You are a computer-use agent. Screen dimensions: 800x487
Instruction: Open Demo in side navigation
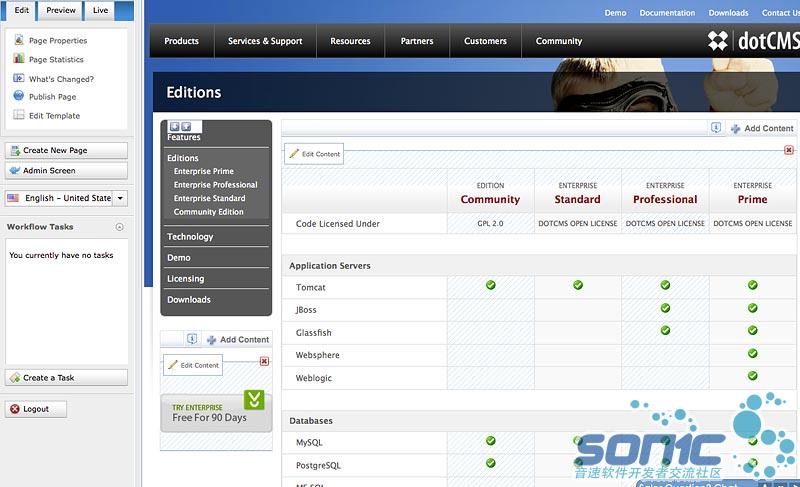click(x=179, y=258)
